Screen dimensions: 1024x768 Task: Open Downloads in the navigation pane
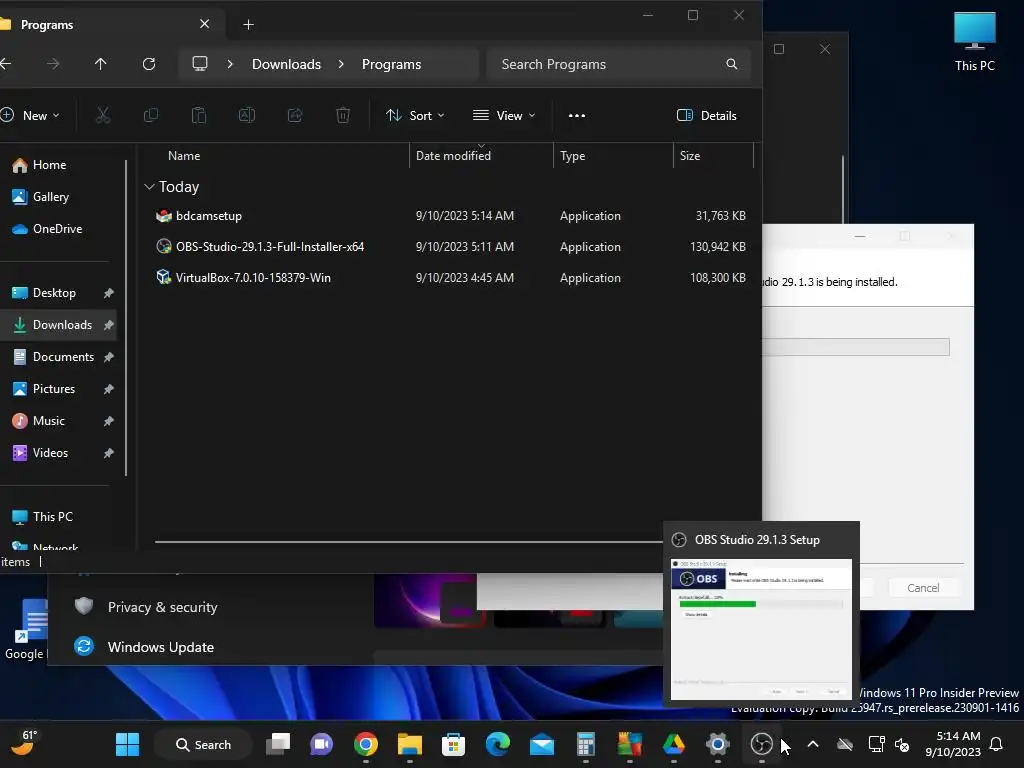[59, 325]
